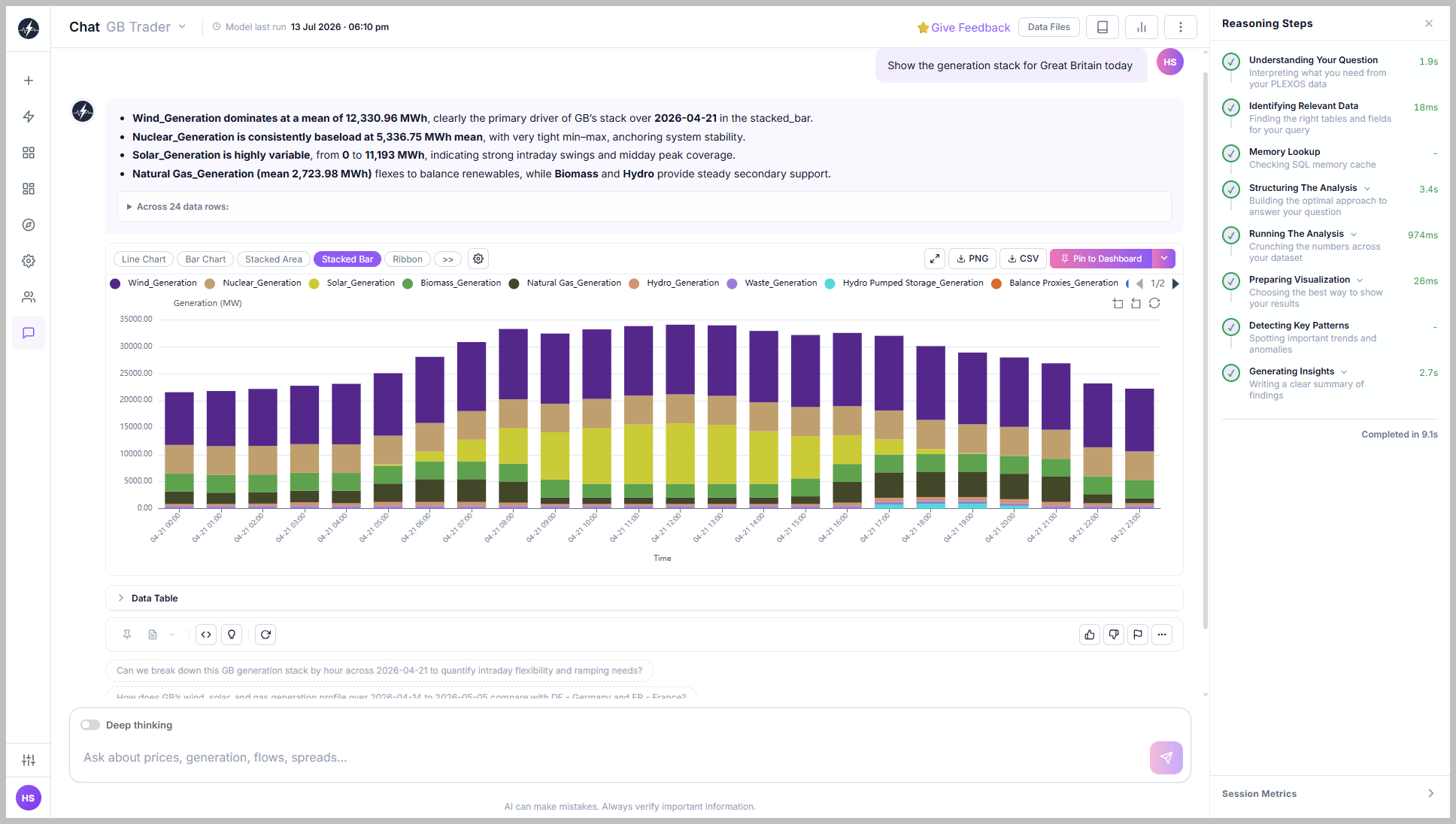This screenshot has width=1456, height=824.
Task: Toggle Biomass_Generation series in legend
Action: [451, 283]
